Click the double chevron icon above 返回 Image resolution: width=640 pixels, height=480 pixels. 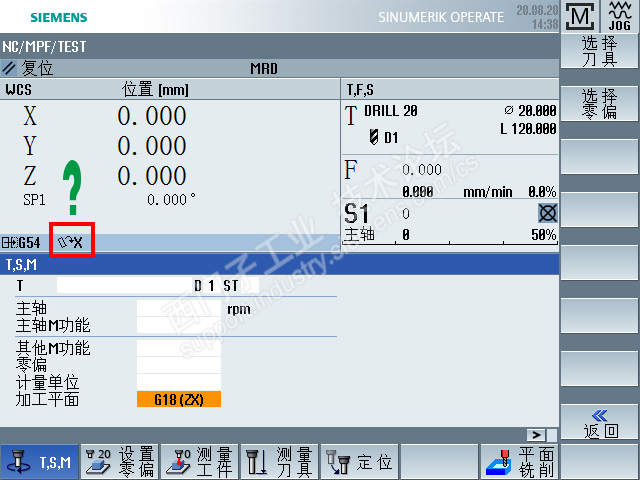coord(599,416)
